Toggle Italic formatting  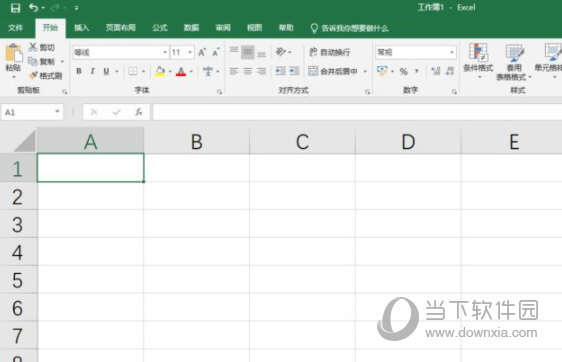tap(92, 71)
